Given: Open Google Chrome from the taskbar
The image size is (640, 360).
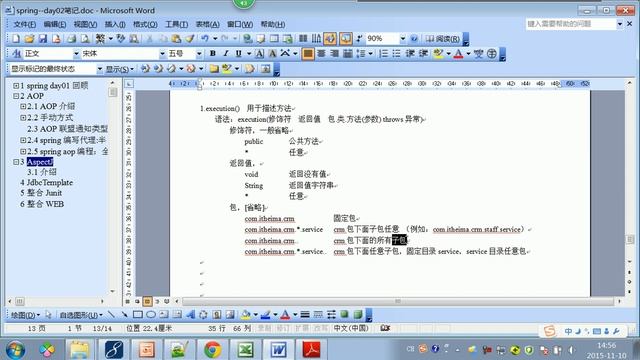Looking at the screenshot, I should (x=213, y=350).
